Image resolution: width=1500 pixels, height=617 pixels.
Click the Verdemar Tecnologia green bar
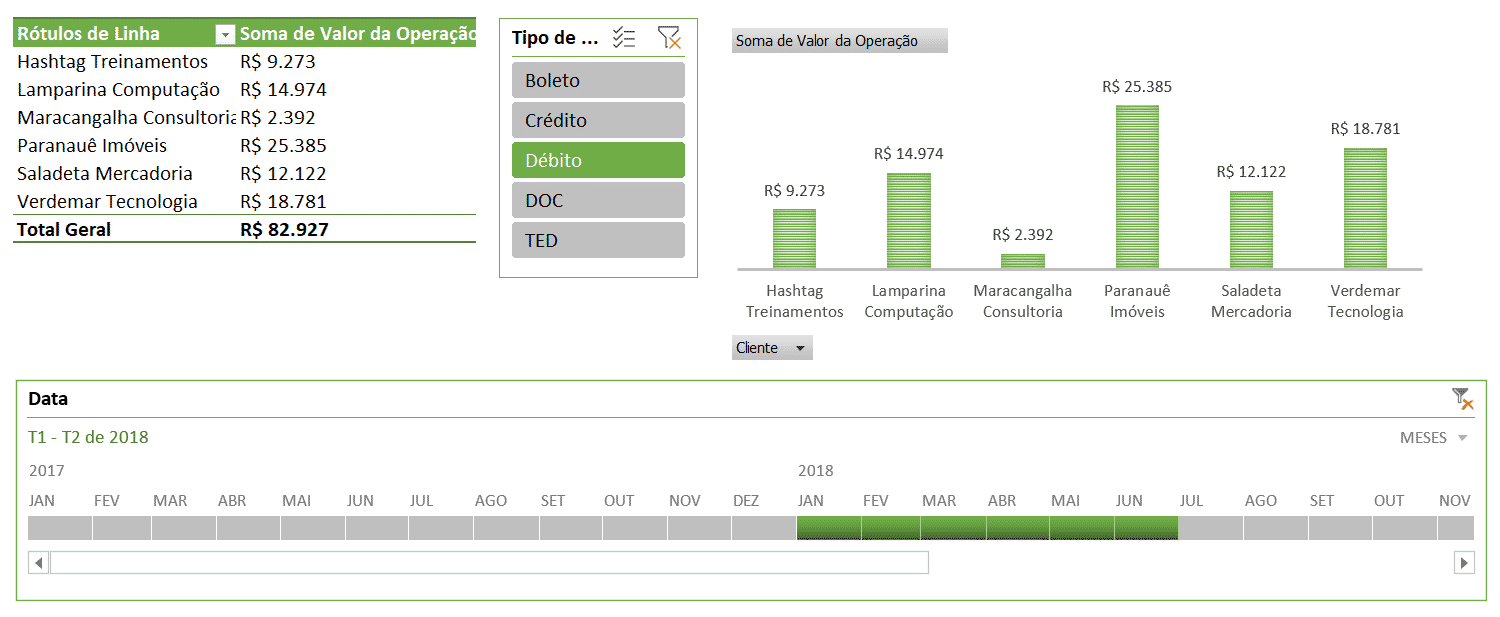click(1365, 208)
